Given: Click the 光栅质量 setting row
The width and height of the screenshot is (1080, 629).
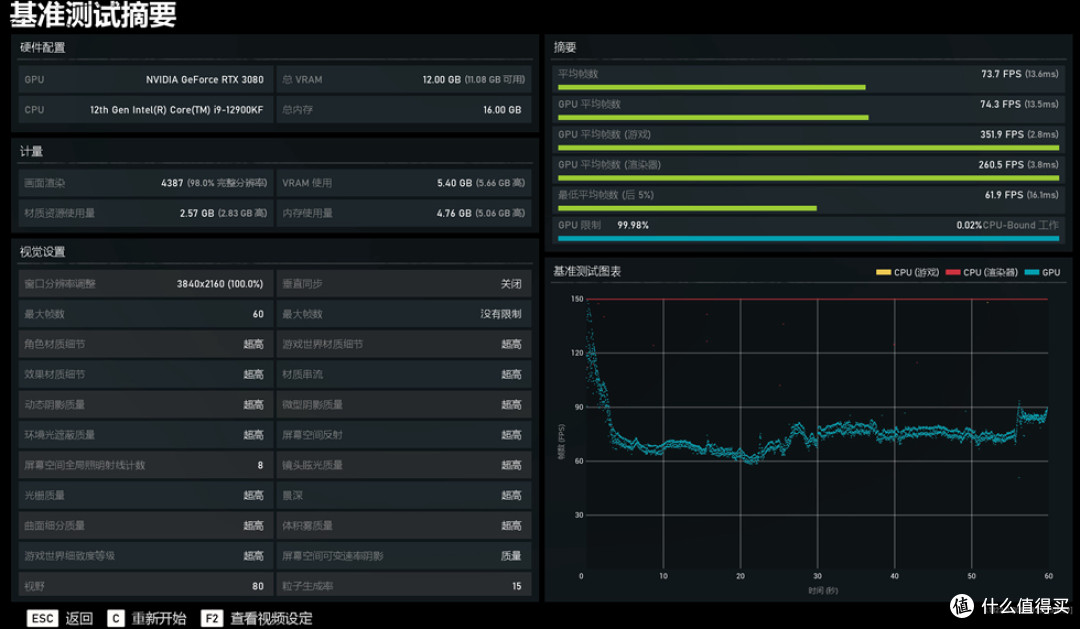Looking at the screenshot, I should click(x=145, y=495).
